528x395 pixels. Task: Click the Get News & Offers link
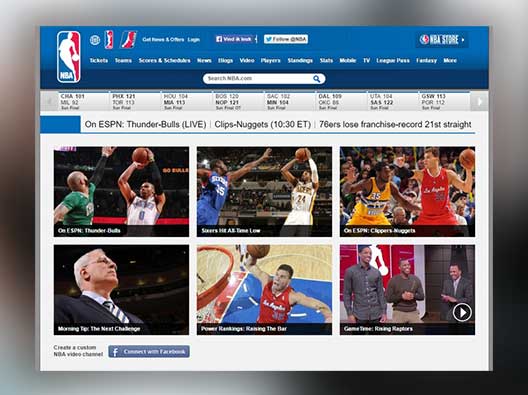tap(163, 40)
